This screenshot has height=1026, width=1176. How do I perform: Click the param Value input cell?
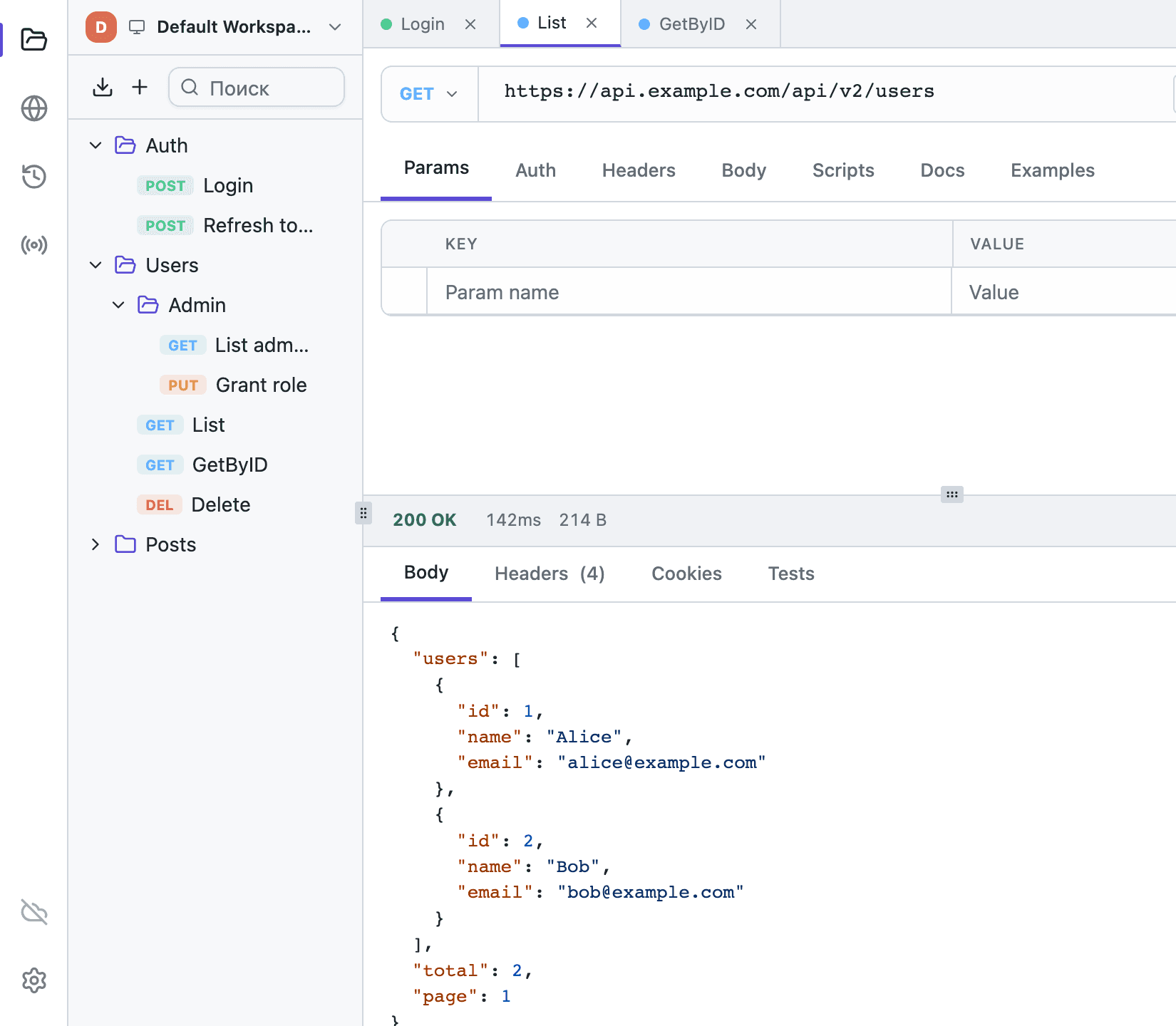pyautogui.click(x=1064, y=292)
